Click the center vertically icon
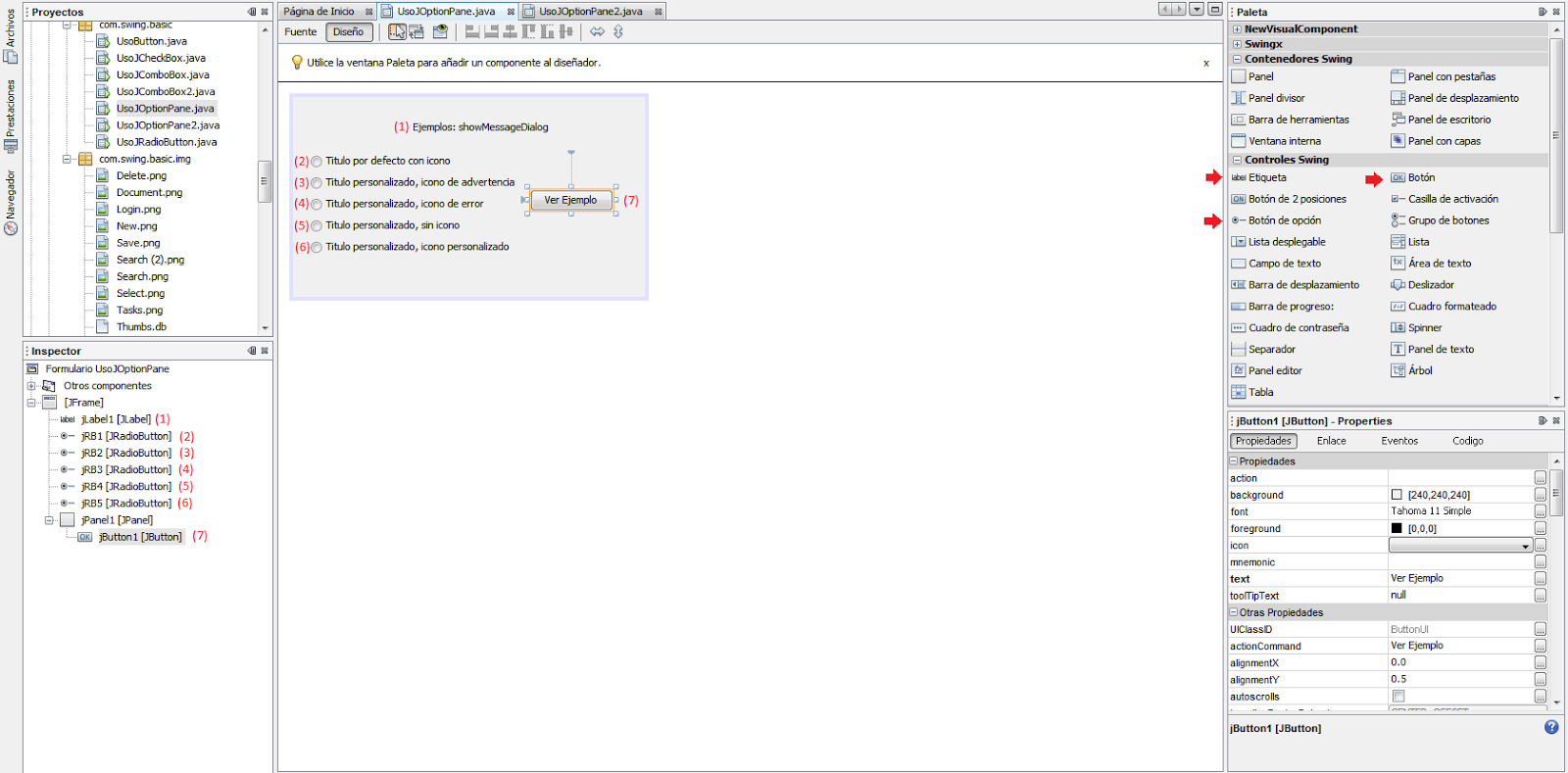Image resolution: width=1568 pixels, height=773 pixels. click(x=565, y=31)
